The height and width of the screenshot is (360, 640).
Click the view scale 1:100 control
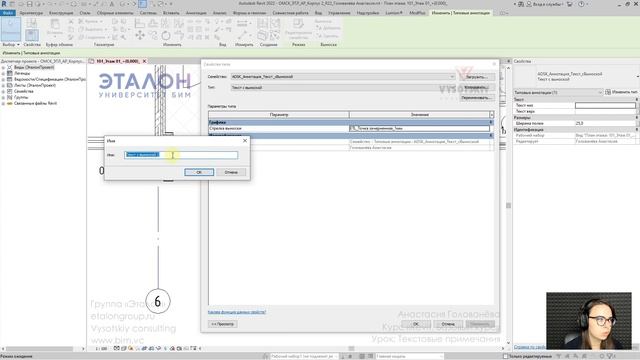pyautogui.click(x=101, y=349)
